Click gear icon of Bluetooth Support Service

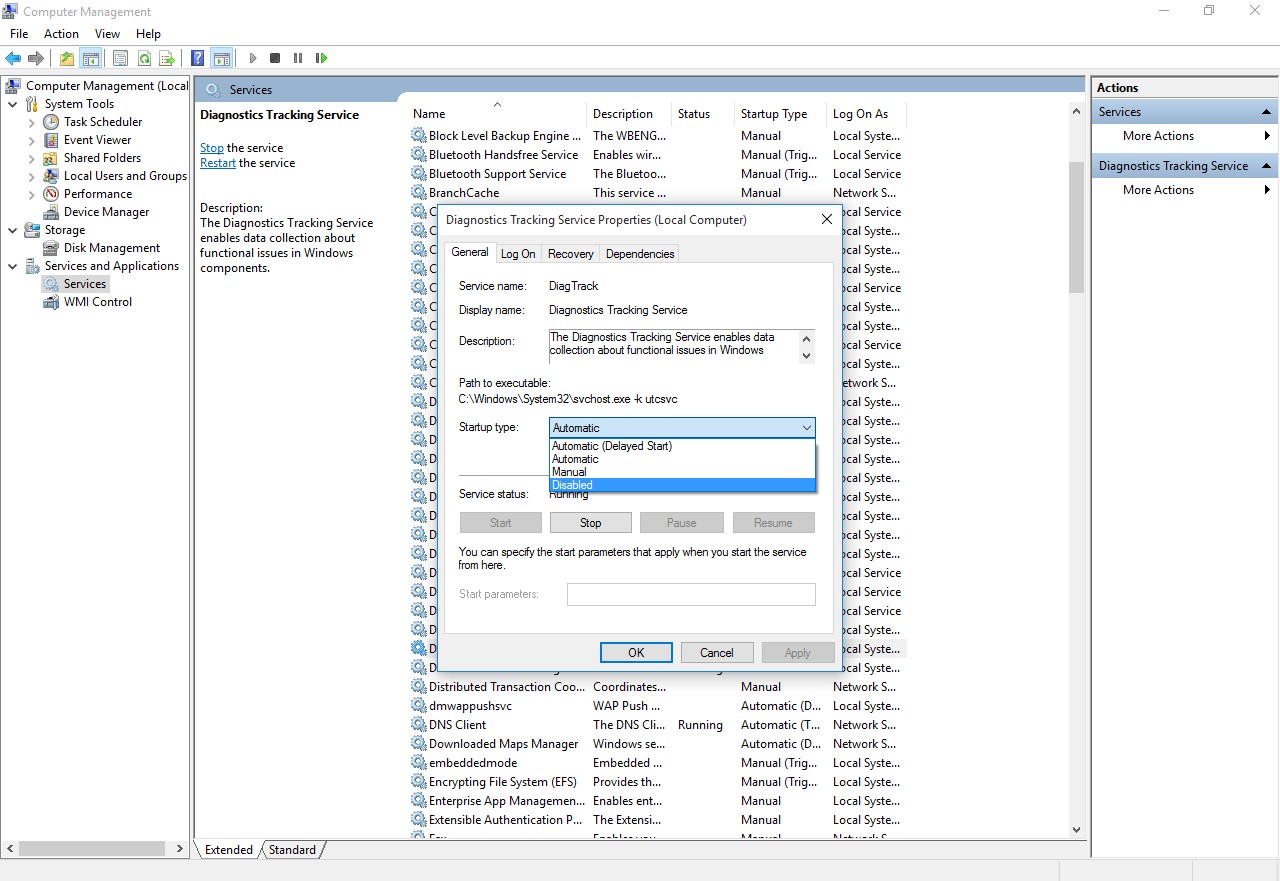coord(418,174)
